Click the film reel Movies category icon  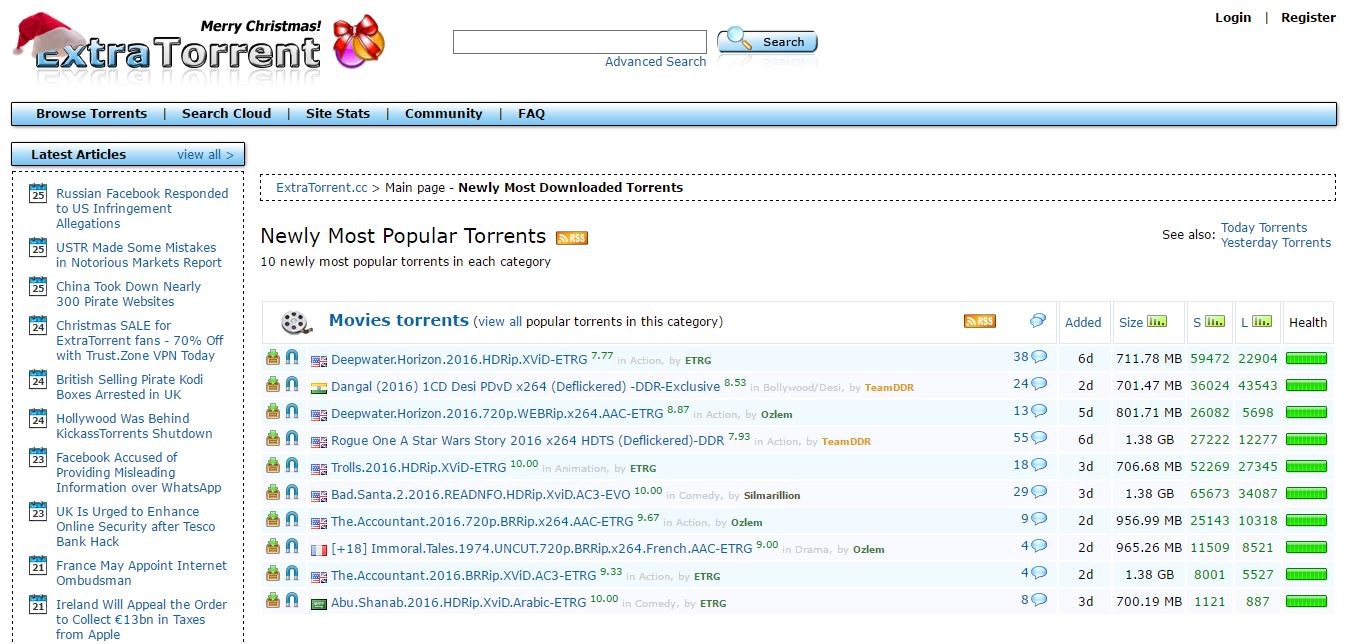[293, 320]
